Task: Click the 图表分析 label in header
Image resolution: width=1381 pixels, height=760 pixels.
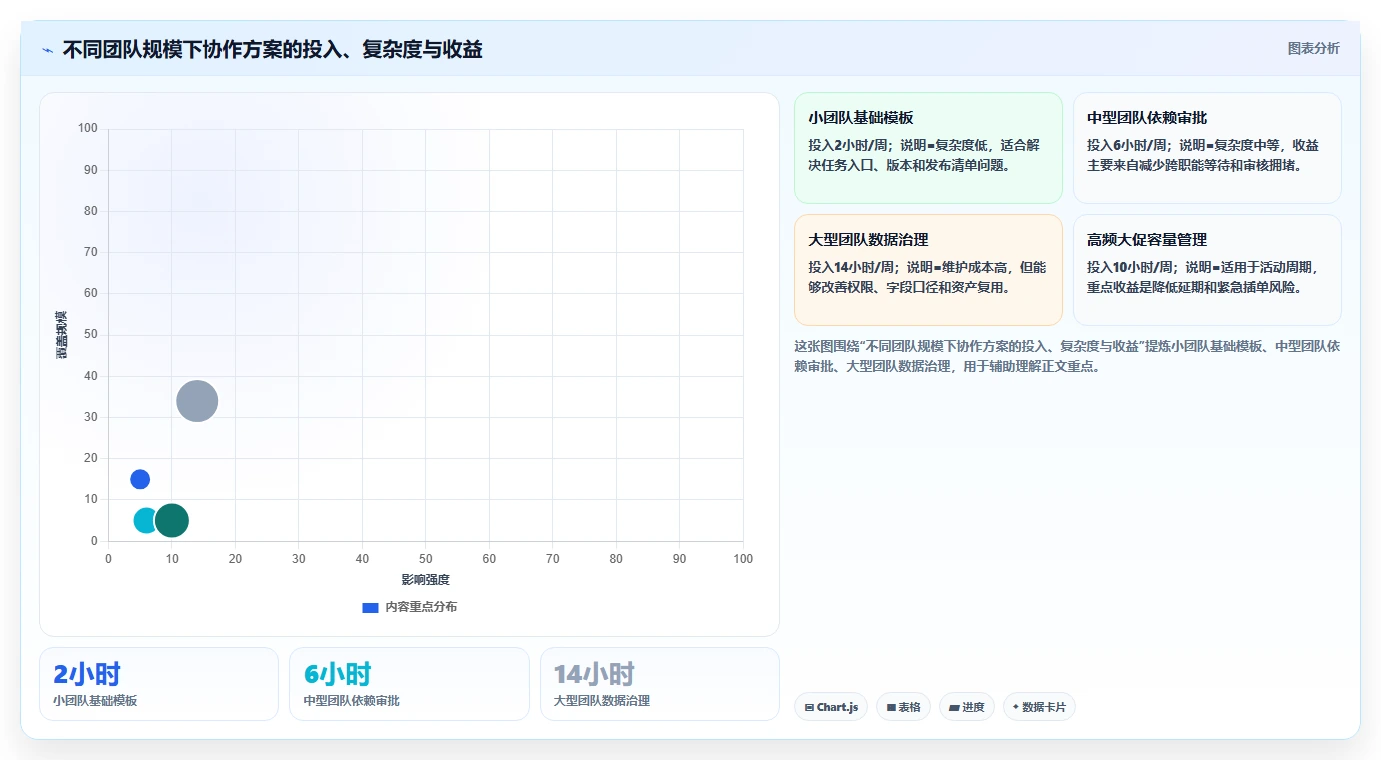Action: 1313,48
